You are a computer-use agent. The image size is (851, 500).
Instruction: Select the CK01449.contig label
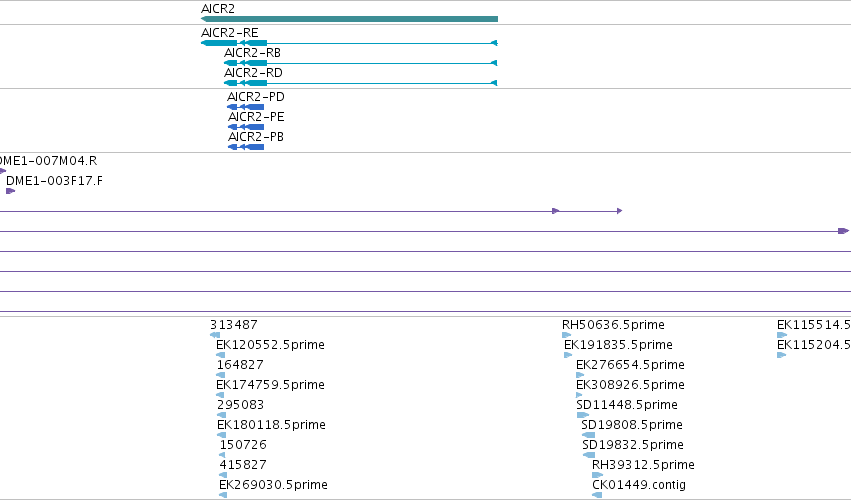tap(639, 485)
